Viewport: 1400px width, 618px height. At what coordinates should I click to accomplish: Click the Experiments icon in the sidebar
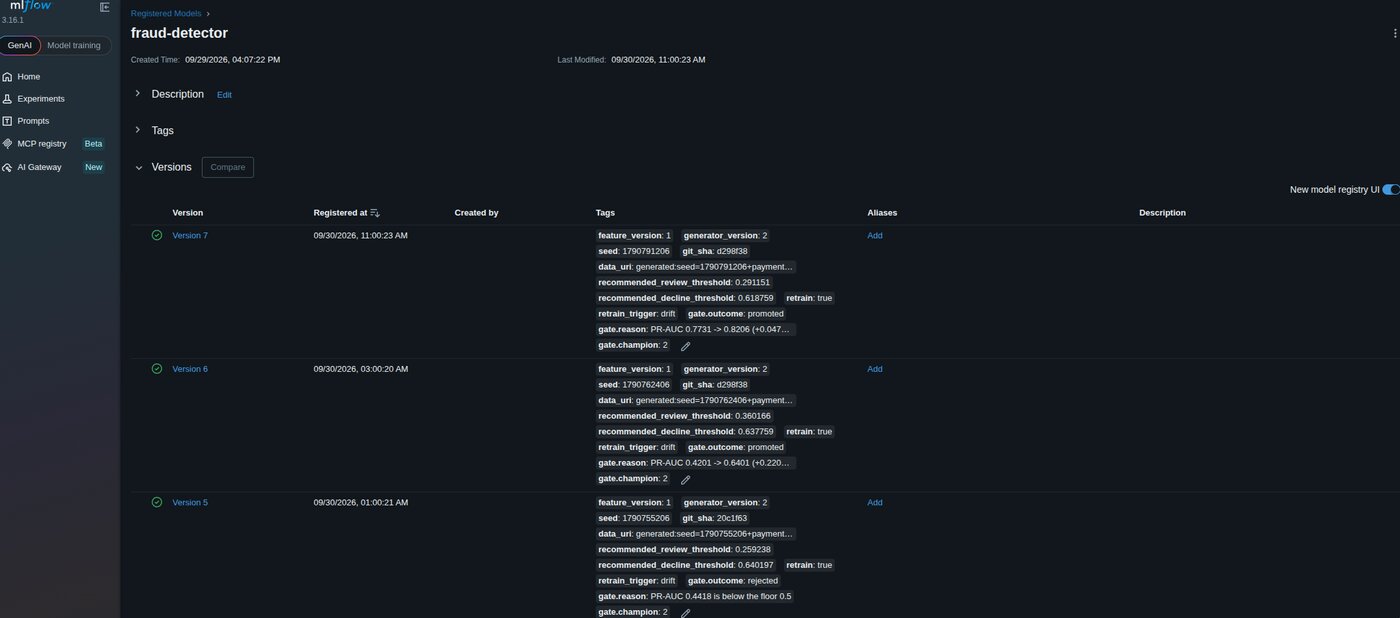coord(7,99)
